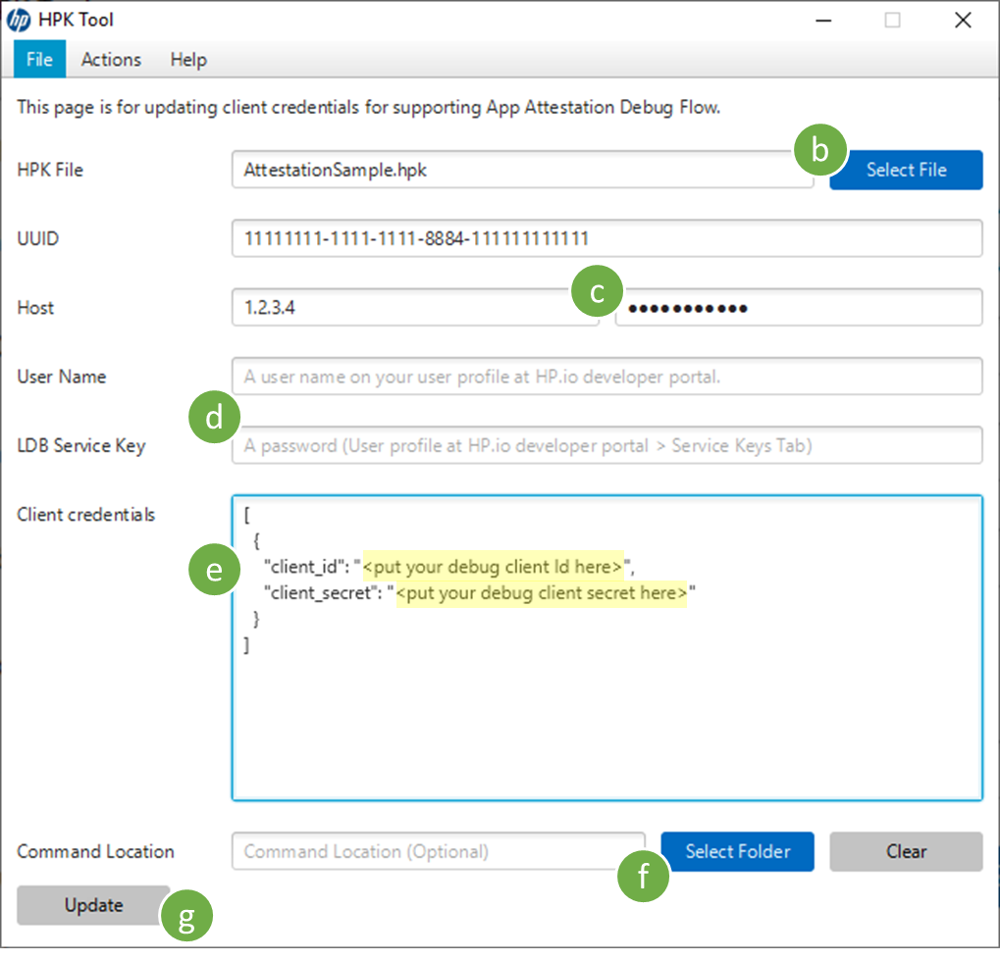Click the "client_secret" line in credentials
The height and width of the screenshot is (960, 1000).
pyautogui.click(x=480, y=593)
